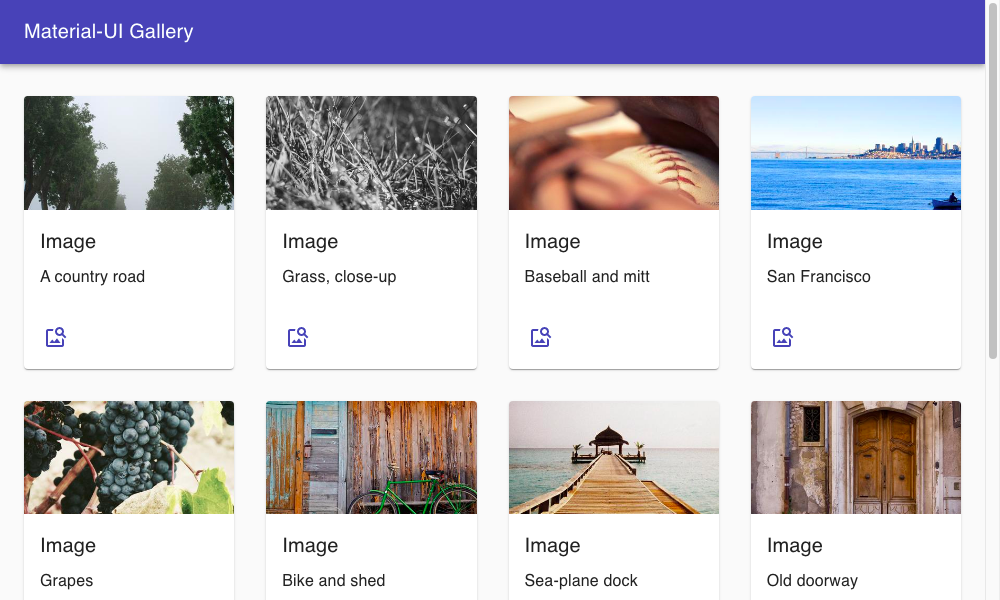Select the baseball and mitt photo
This screenshot has height=600, width=1000.
click(614, 153)
